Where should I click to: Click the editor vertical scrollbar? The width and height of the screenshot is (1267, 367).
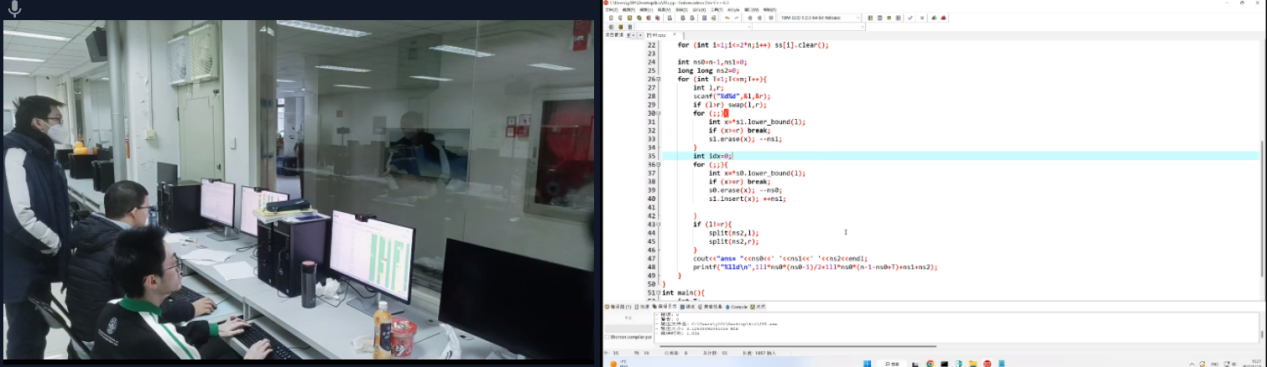pyautogui.click(x=1262, y=170)
